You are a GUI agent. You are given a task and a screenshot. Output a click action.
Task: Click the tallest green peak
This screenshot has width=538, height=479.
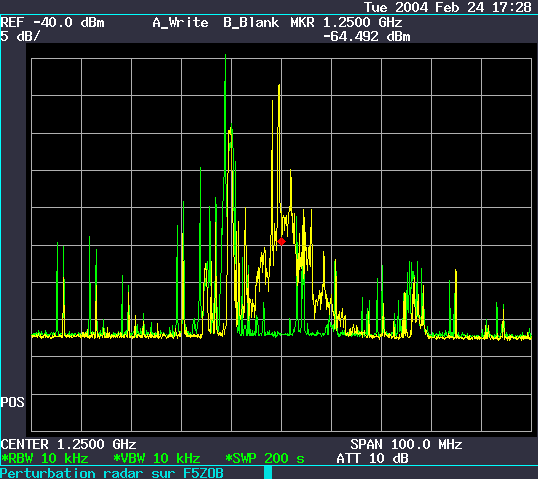click(x=225, y=57)
